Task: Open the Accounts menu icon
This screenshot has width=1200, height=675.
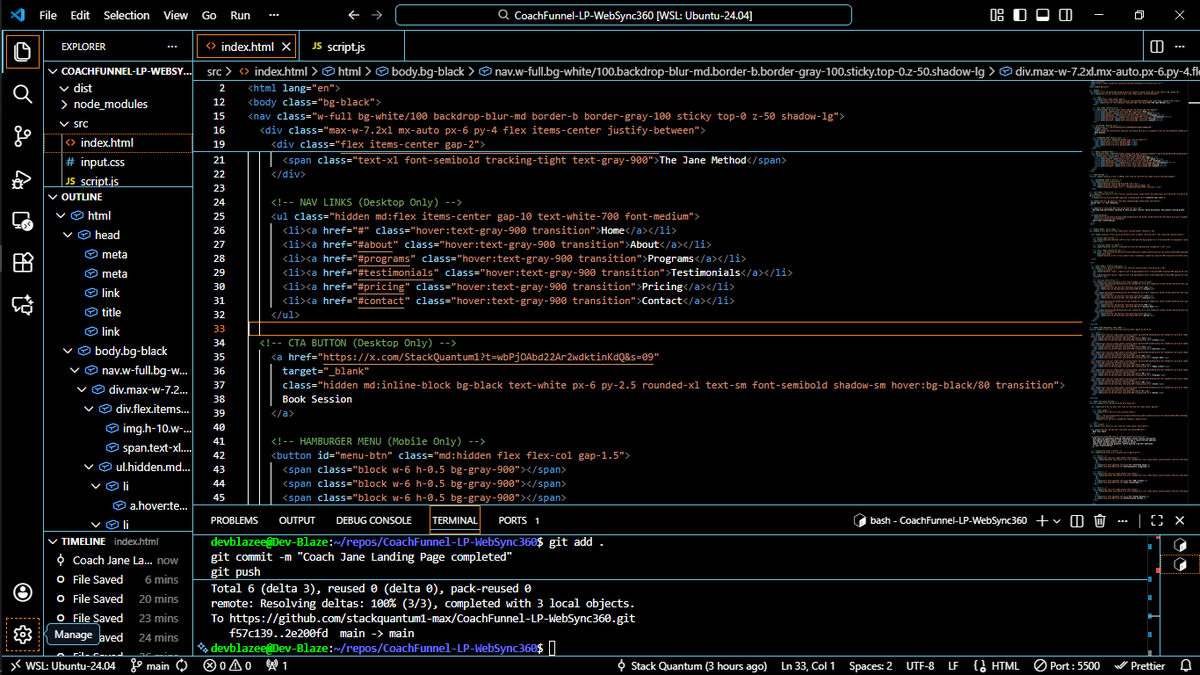Action: coord(22,592)
